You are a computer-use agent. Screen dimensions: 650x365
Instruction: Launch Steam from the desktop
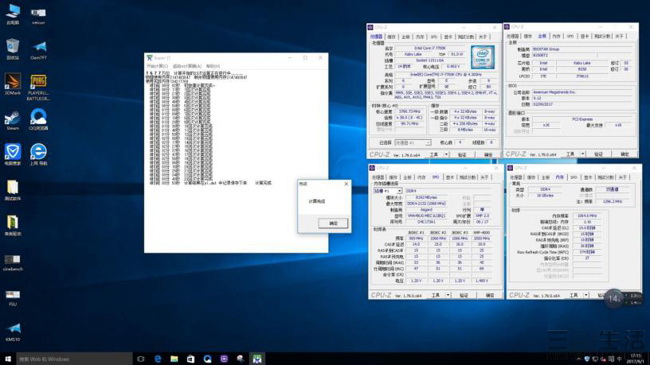[12, 120]
